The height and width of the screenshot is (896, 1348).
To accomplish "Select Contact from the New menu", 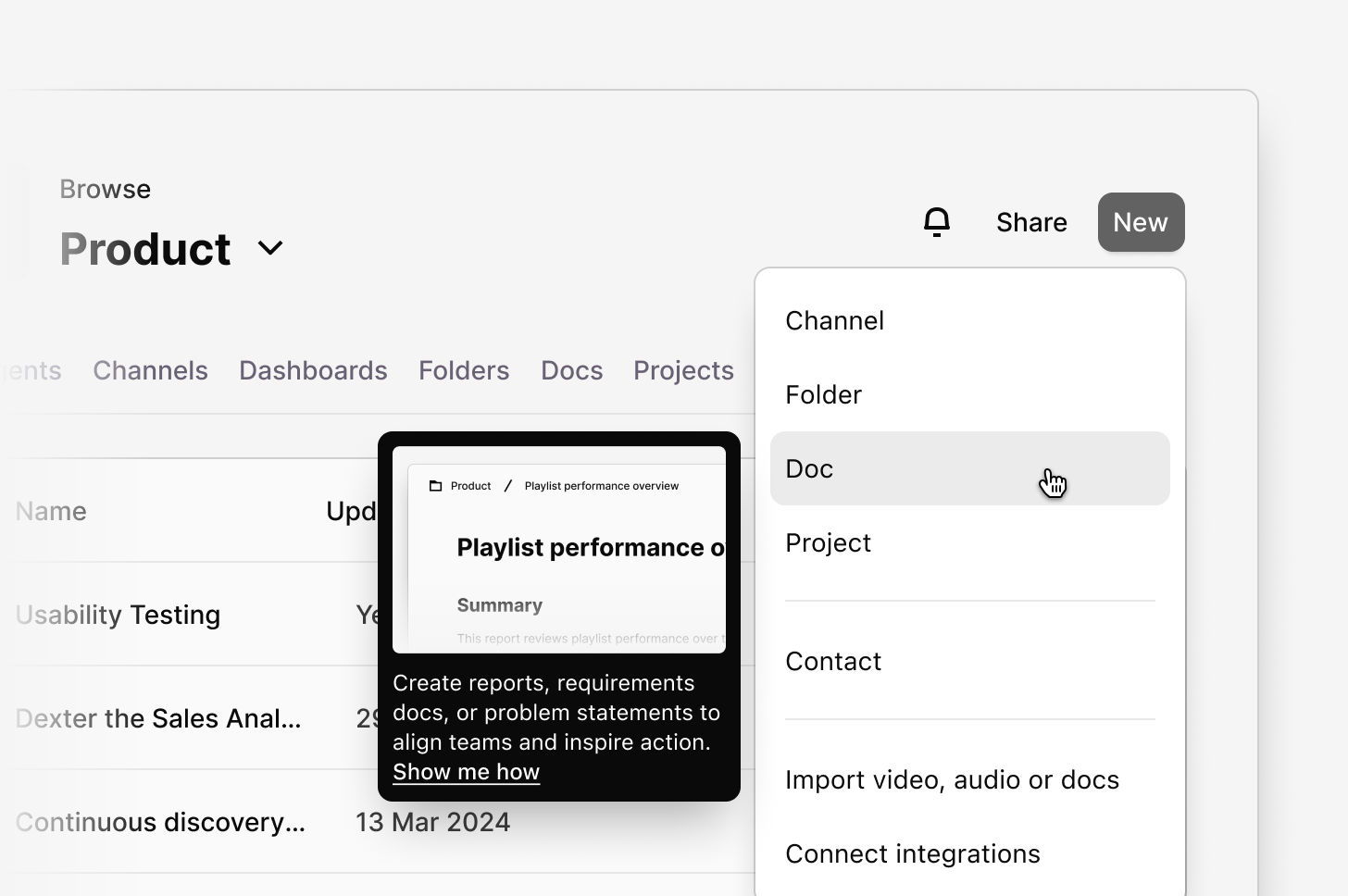I will tap(832, 661).
